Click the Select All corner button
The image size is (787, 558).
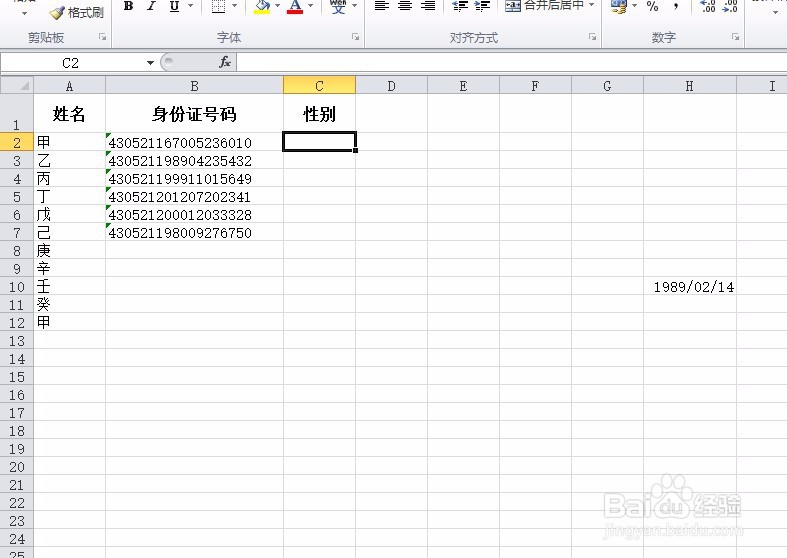click(17, 85)
